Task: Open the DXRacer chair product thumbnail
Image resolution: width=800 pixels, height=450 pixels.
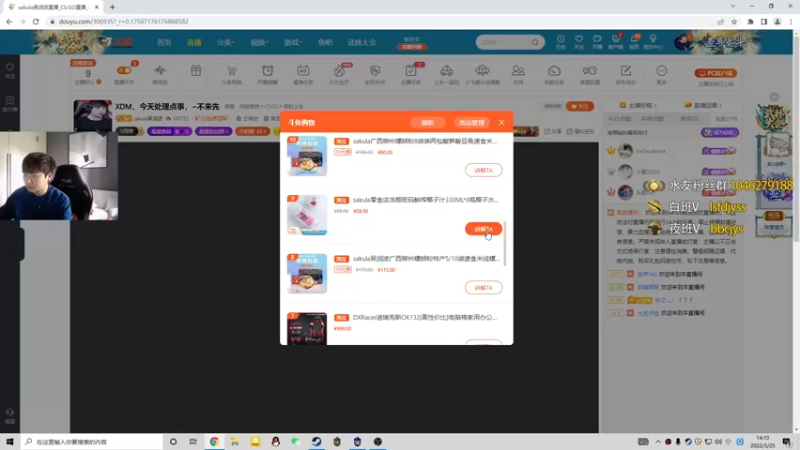Action: coord(307,329)
